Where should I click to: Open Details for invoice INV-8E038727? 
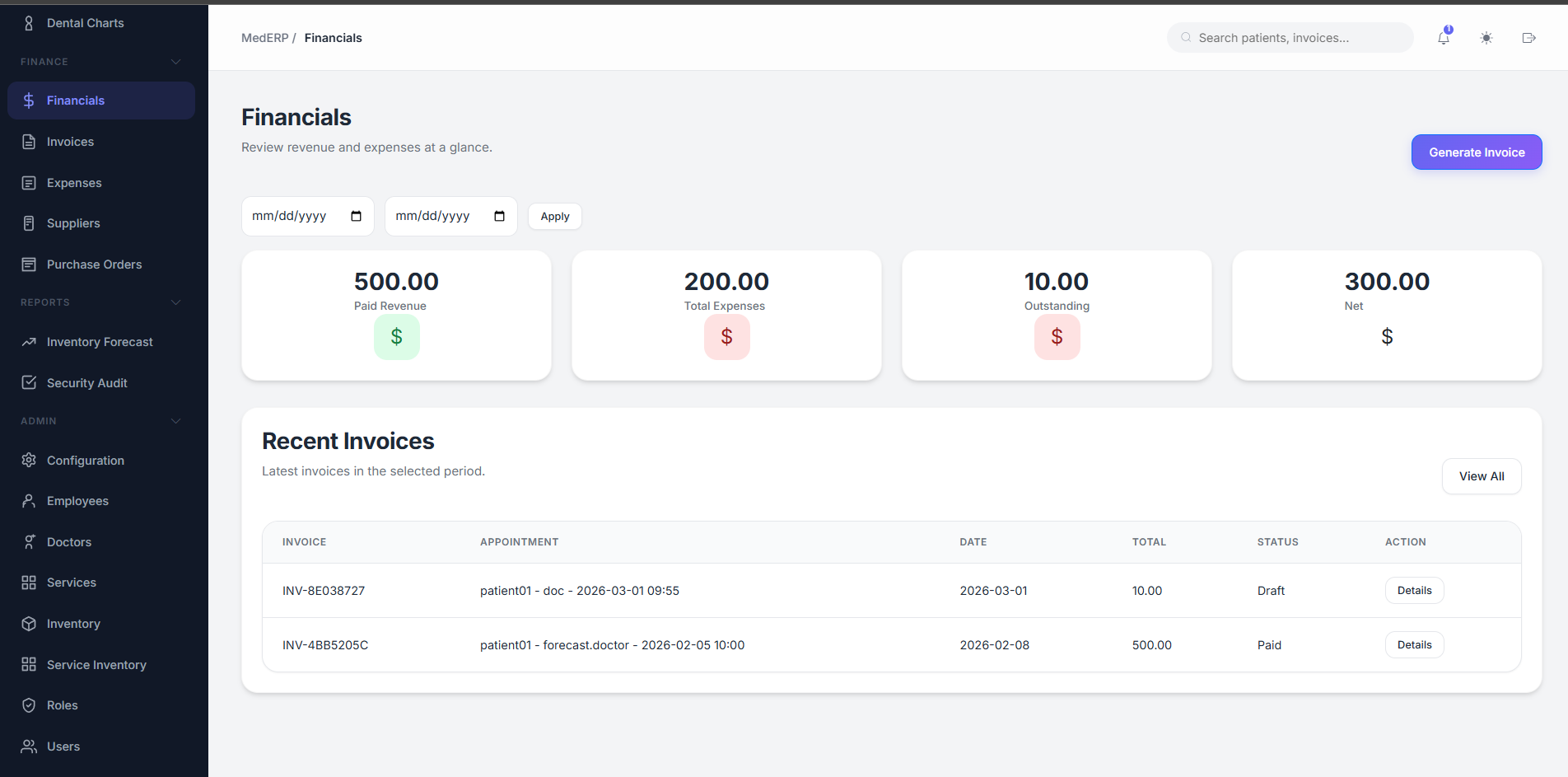click(1414, 591)
